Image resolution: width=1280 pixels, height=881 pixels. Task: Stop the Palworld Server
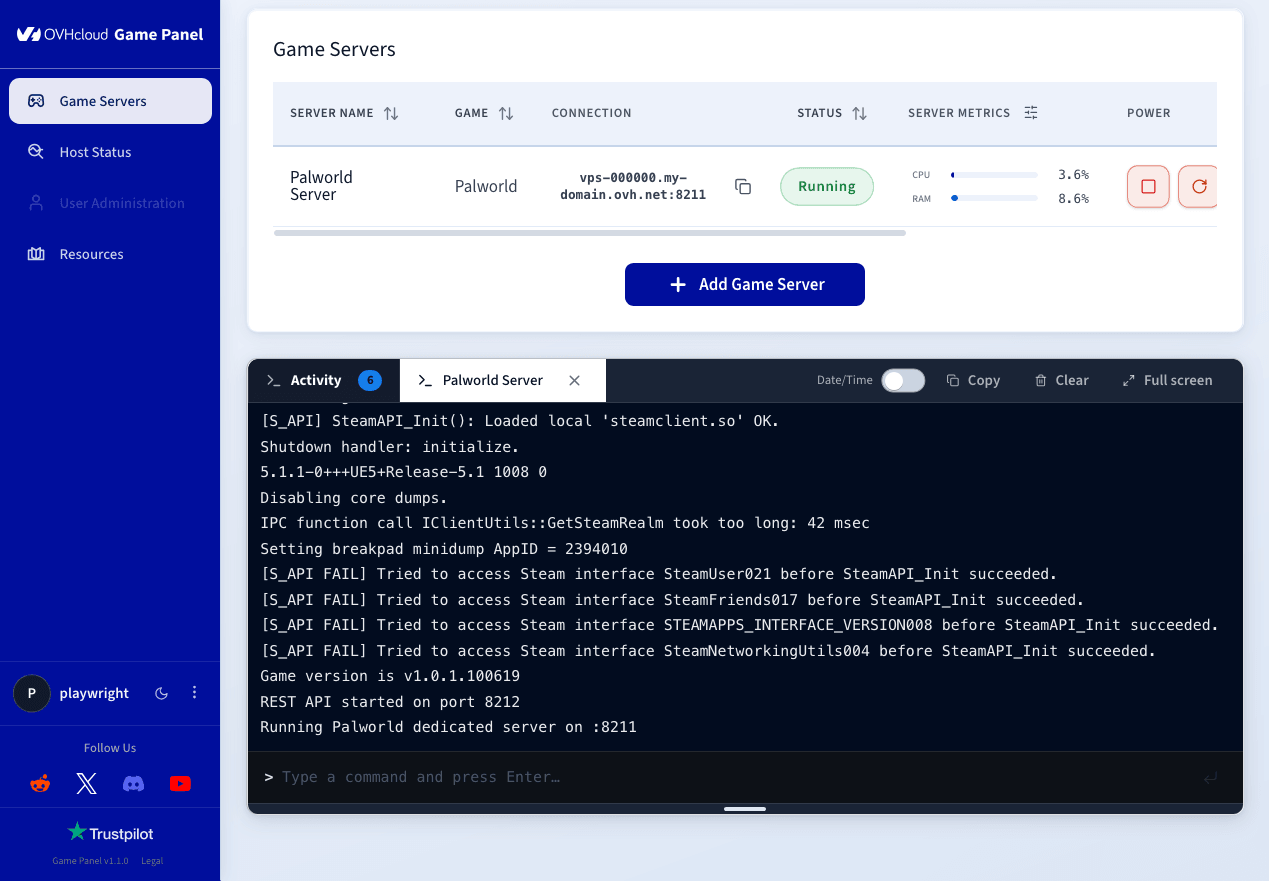tap(1148, 187)
